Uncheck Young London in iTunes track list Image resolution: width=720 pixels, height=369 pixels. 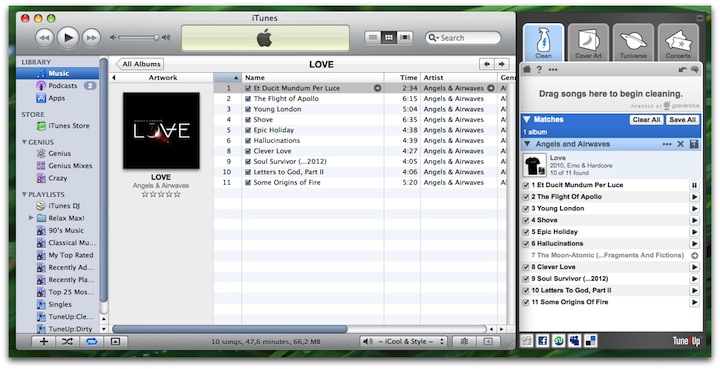[248, 109]
